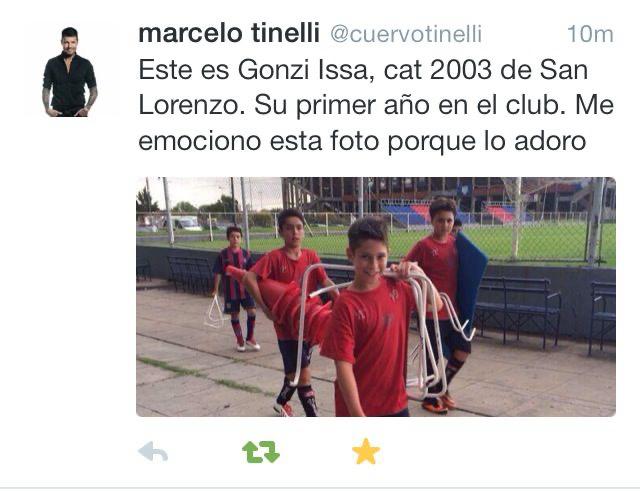Open the tweet permalink via the 10m timestamp

pyautogui.click(x=590, y=34)
